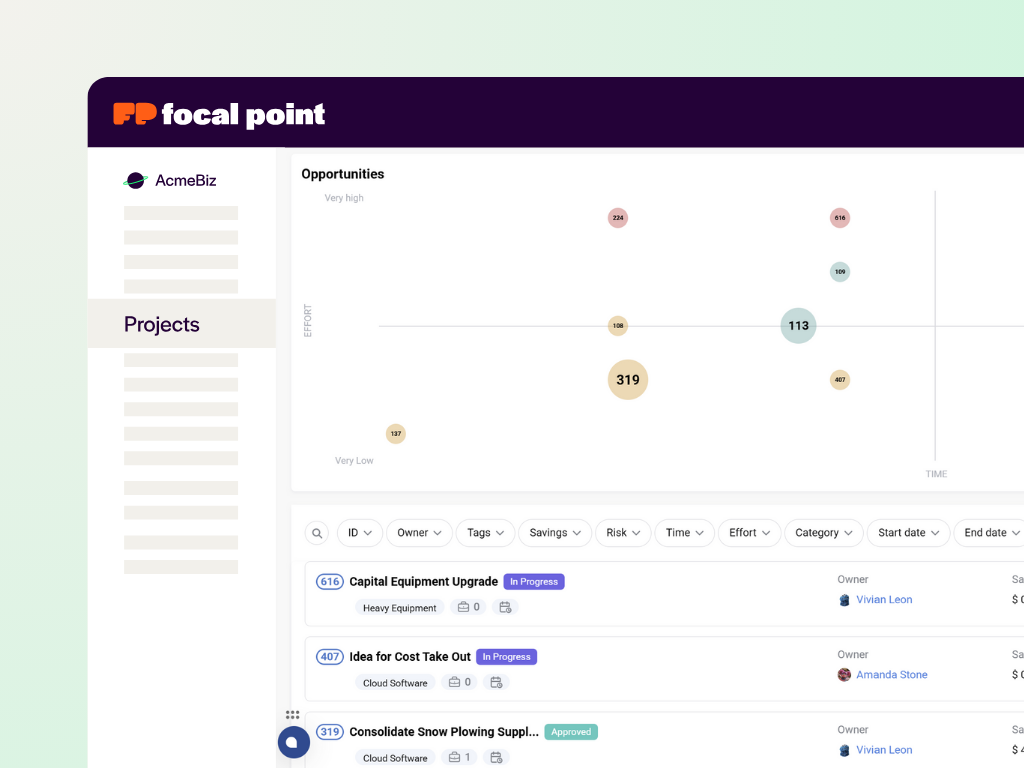Click briefcase icon on Capital Equipment Upgrade row
The width and height of the screenshot is (1024, 768).
463,607
